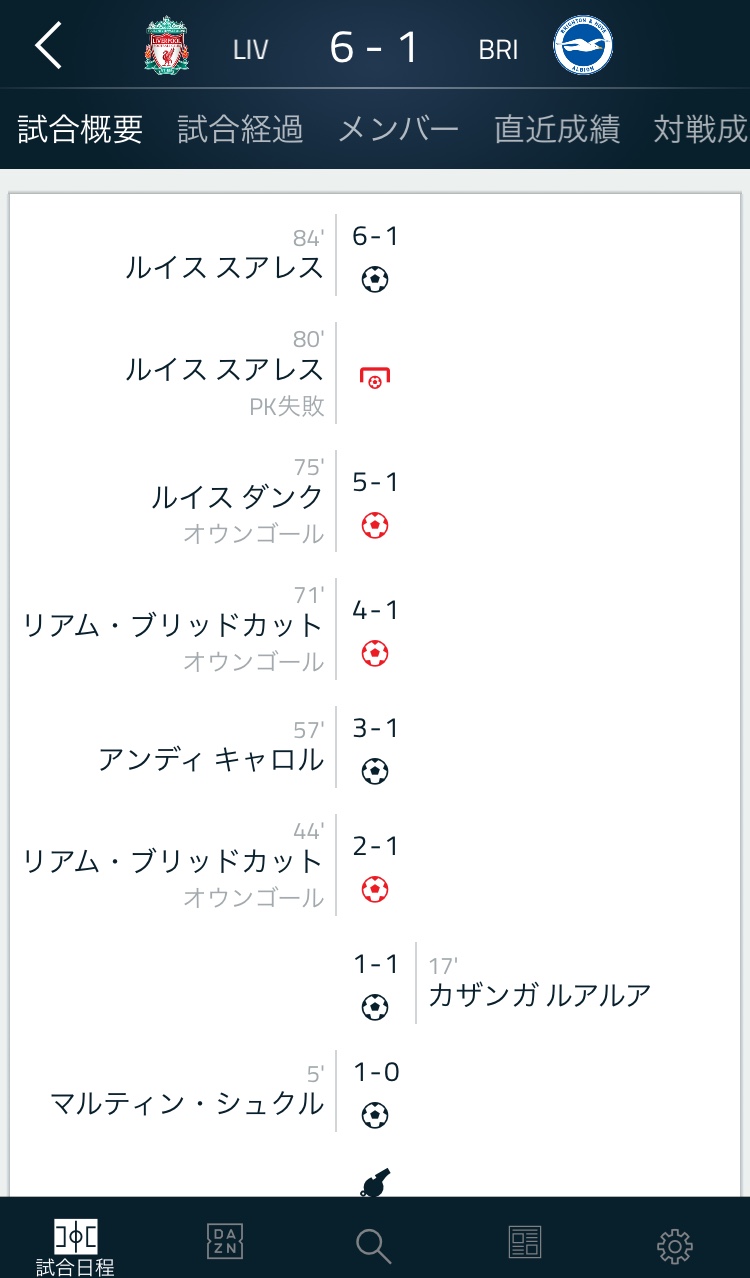Tap scorer アンディ キャロル at 57'

tap(211, 759)
